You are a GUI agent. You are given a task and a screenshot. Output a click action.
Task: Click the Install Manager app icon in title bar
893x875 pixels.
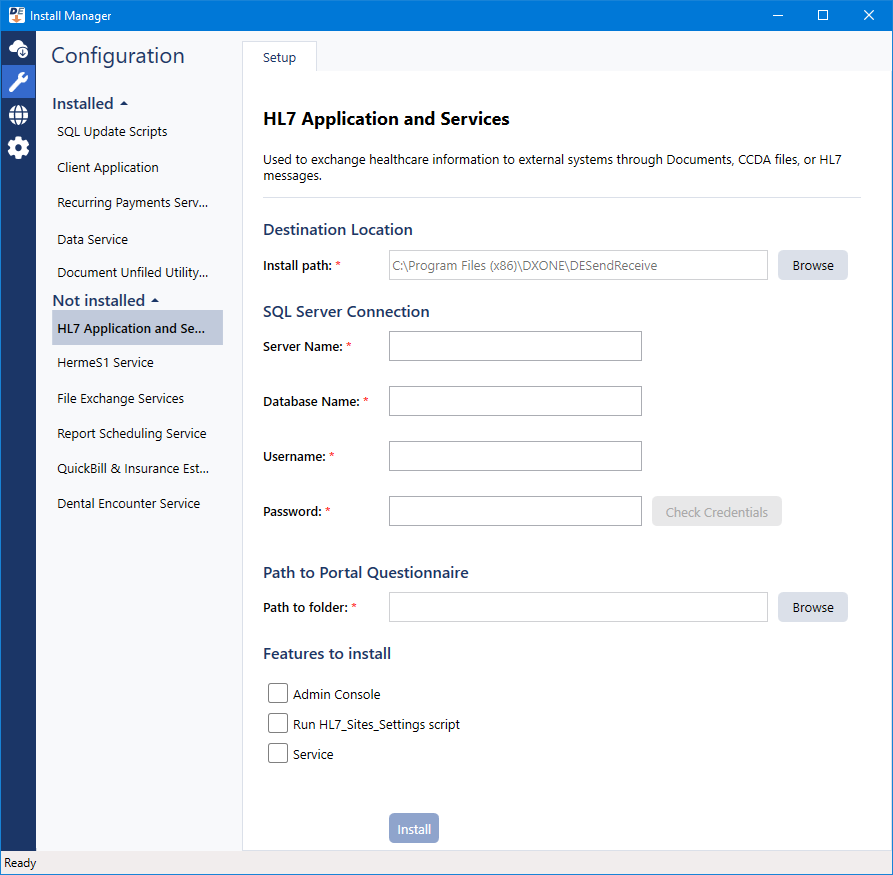(14, 15)
